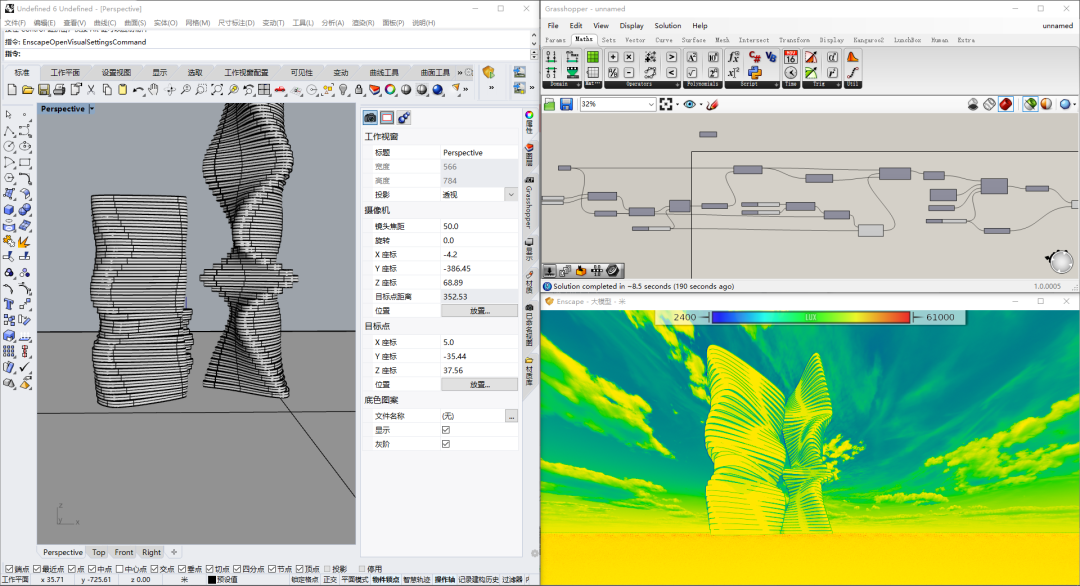This screenshot has width=1080, height=586.
Task: Switch to the Top viewport tab
Action: pos(98,552)
